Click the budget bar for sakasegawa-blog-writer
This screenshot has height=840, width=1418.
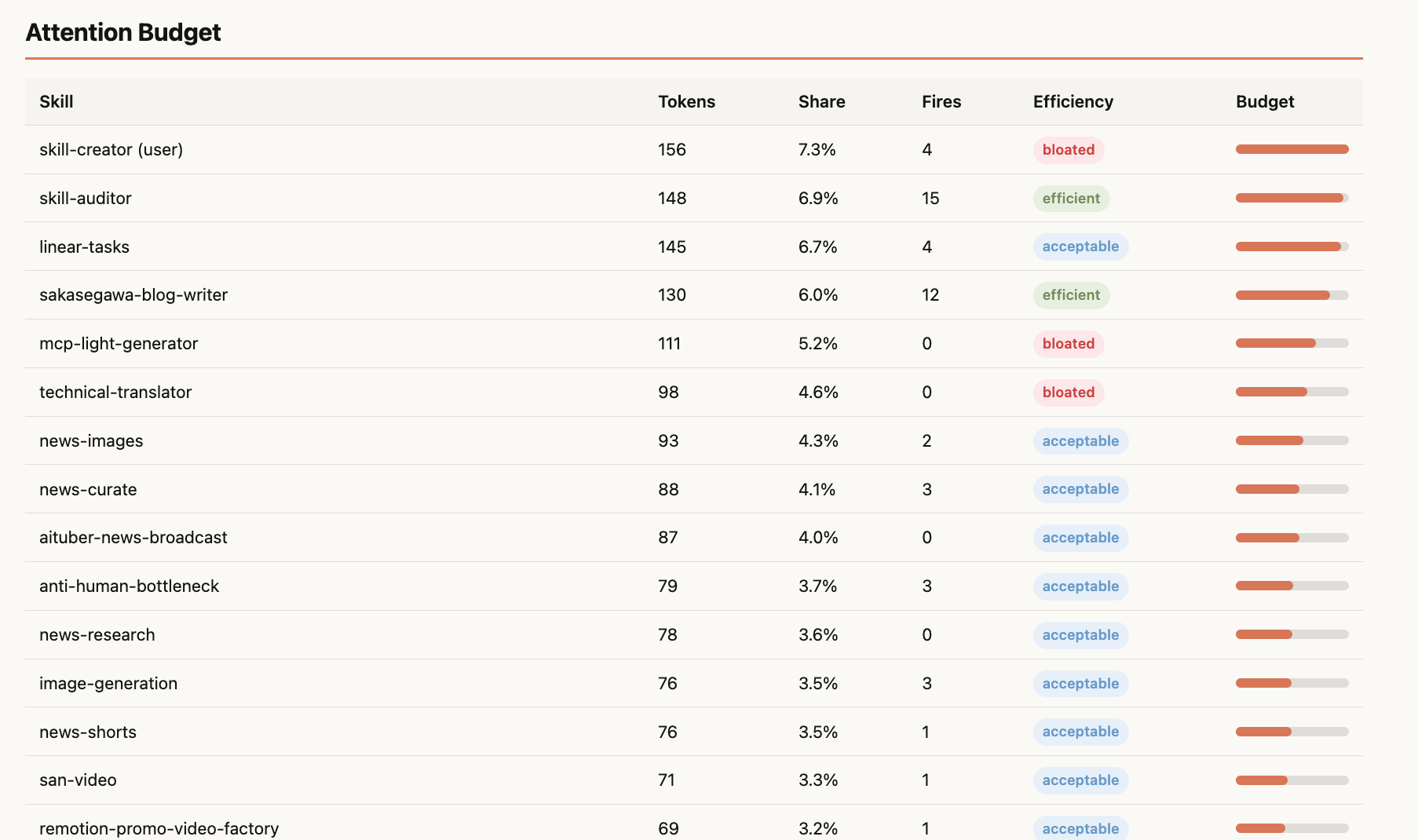(1292, 295)
